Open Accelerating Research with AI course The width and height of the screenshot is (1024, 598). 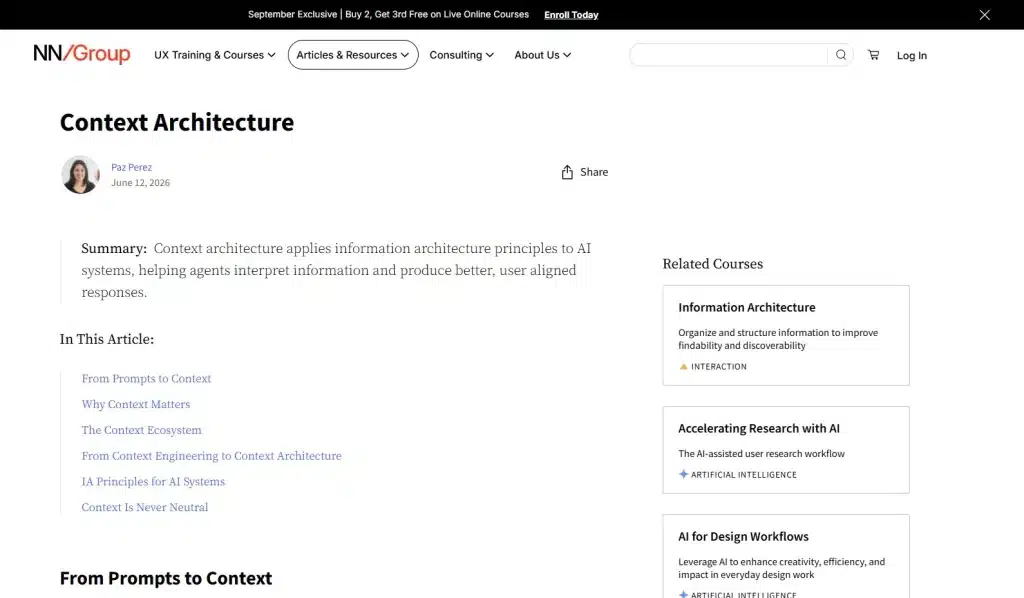point(786,450)
